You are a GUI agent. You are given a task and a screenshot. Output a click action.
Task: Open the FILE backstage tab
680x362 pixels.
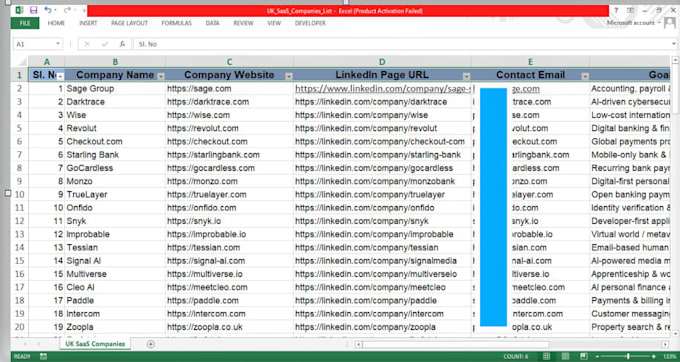pyautogui.click(x=25, y=23)
